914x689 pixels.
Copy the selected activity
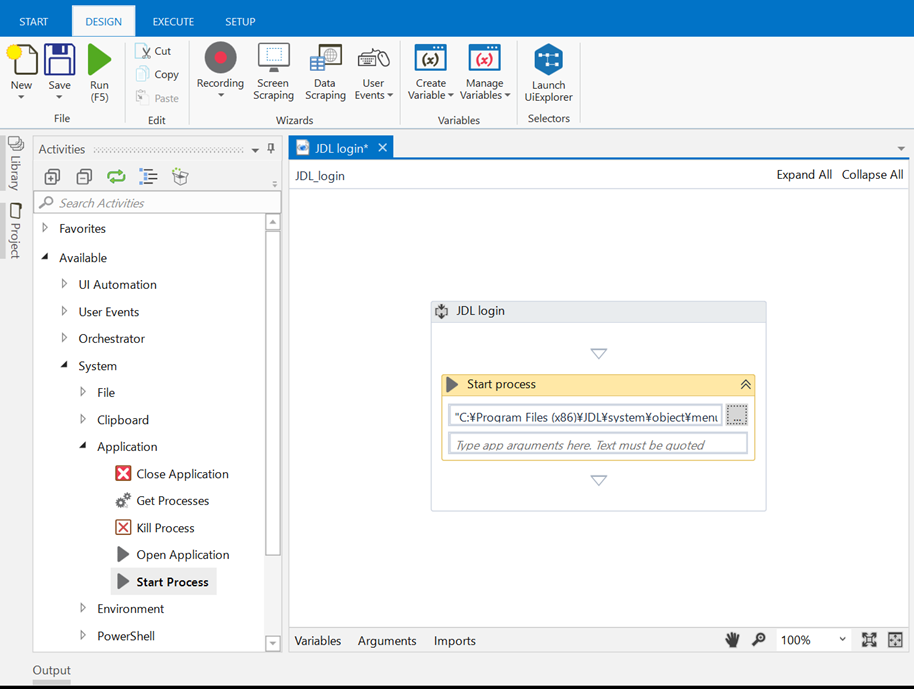coord(157,75)
